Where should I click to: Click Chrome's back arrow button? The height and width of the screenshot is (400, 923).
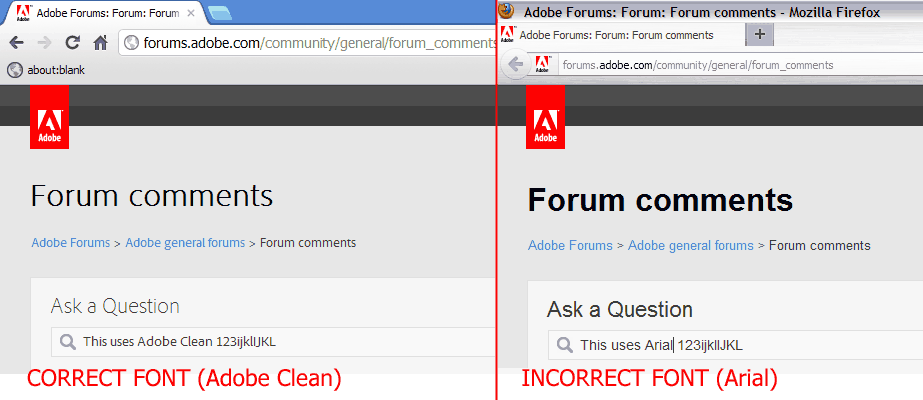click(16, 42)
